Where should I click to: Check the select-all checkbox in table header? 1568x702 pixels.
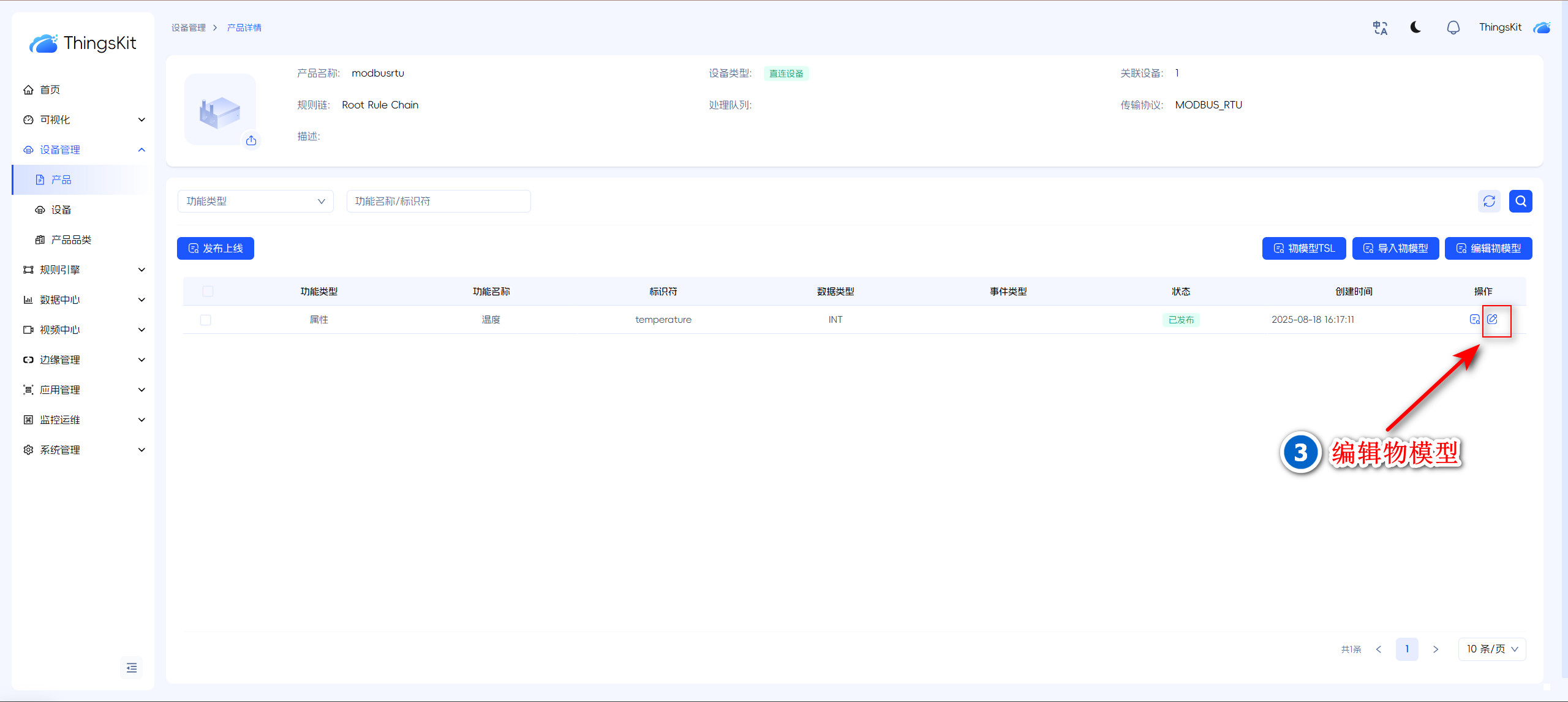tap(208, 292)
